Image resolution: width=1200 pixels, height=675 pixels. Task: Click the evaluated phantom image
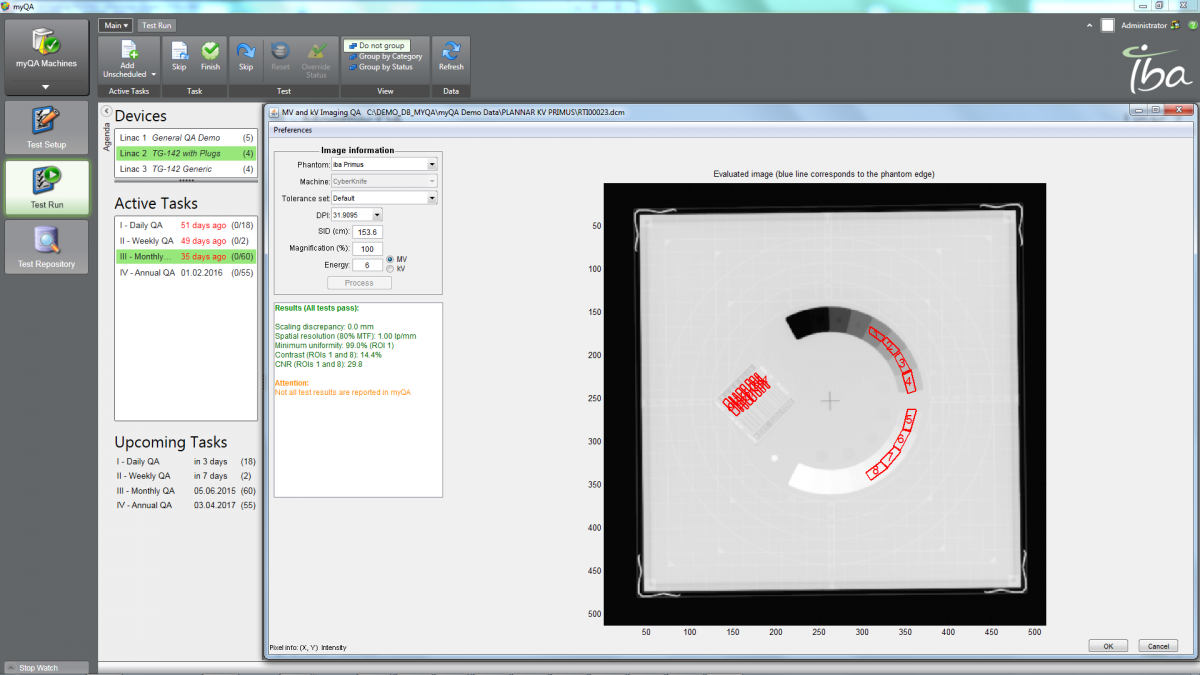pyautogui.click(x=825, y=403)
